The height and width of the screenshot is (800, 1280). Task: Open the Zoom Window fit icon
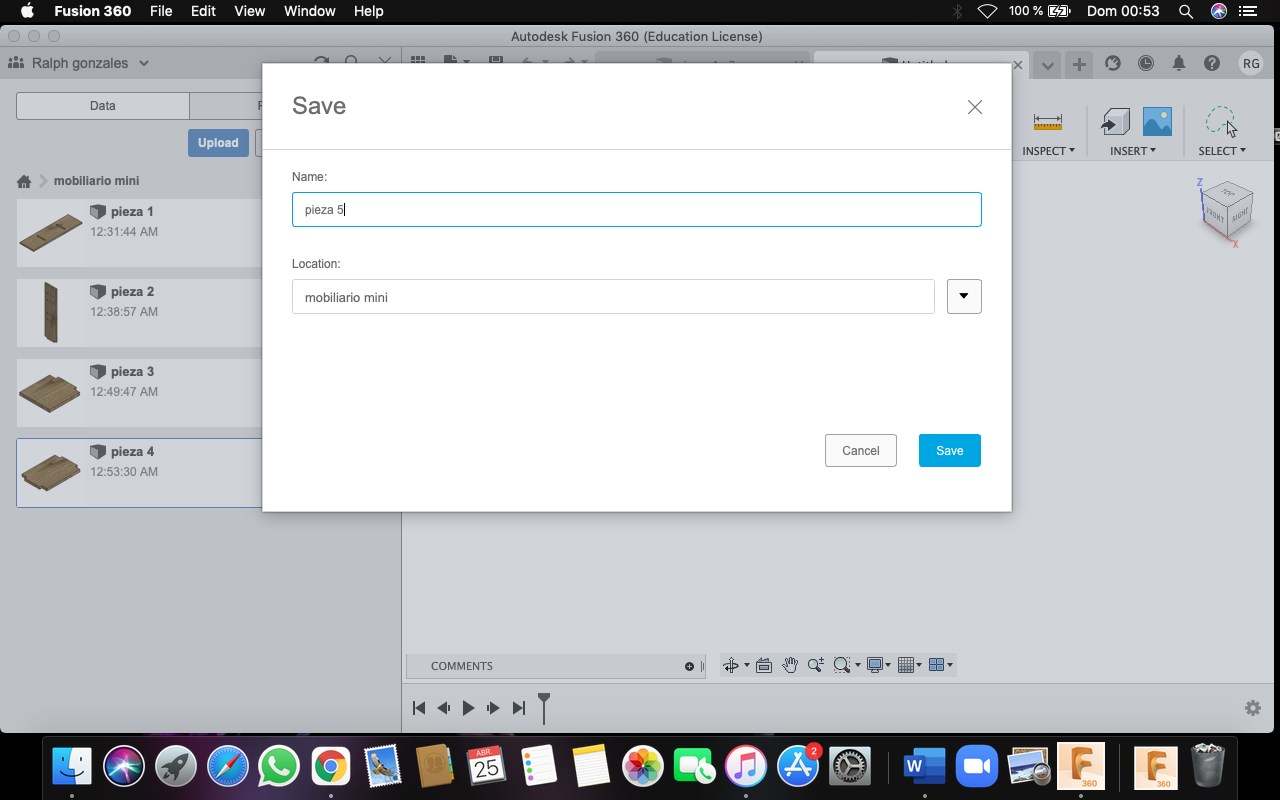(x=842, y=665)
